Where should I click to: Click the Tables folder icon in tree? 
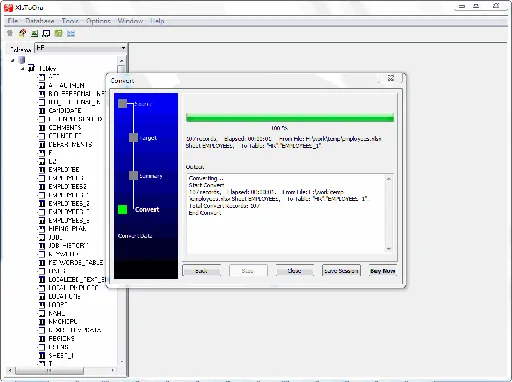pyautogui.click(x=31, y=68)
